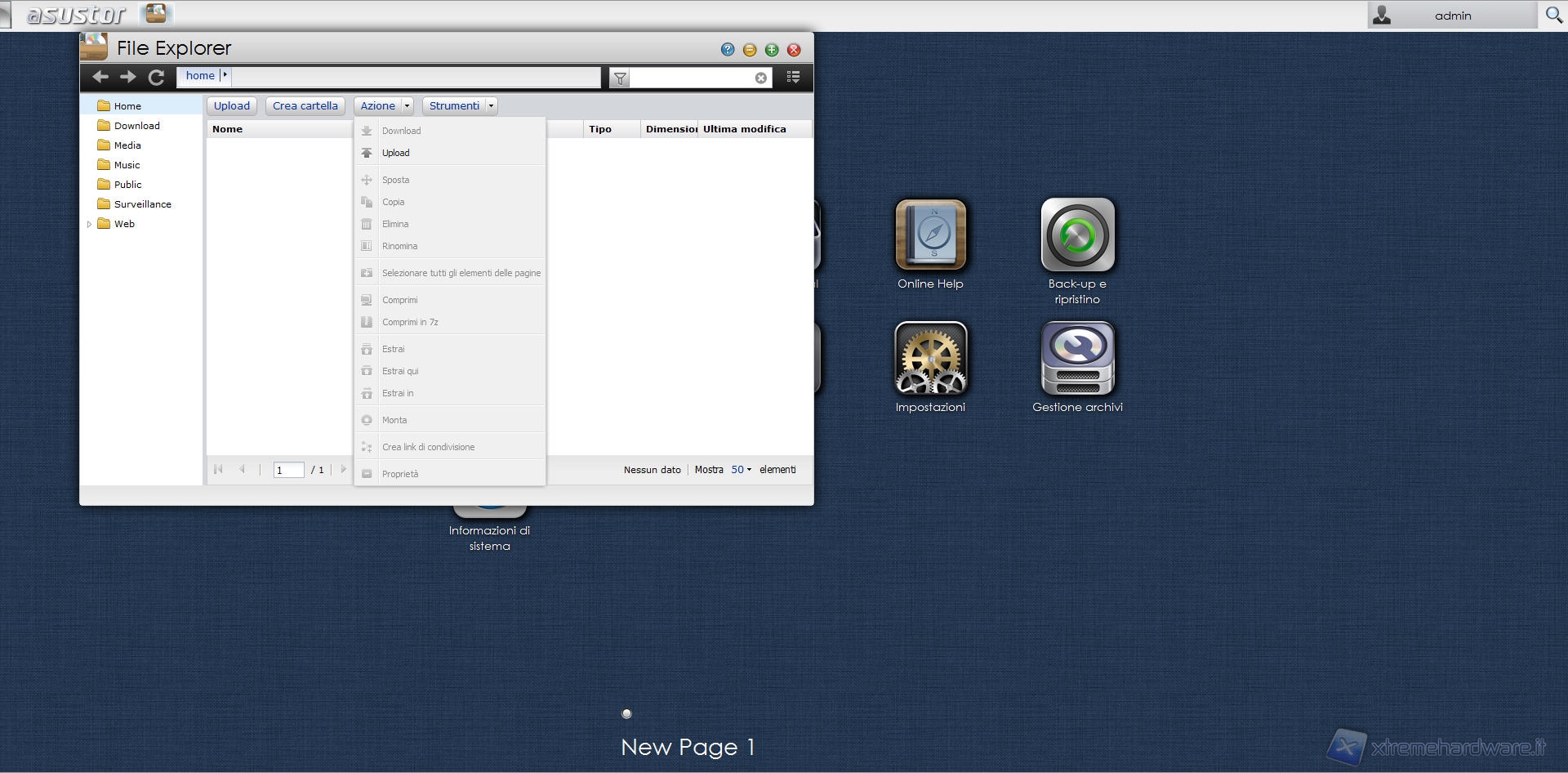Open the 50 items-per-page dropdown
The height and width of the screenshot is (773, 1568).
pos(741,470)
